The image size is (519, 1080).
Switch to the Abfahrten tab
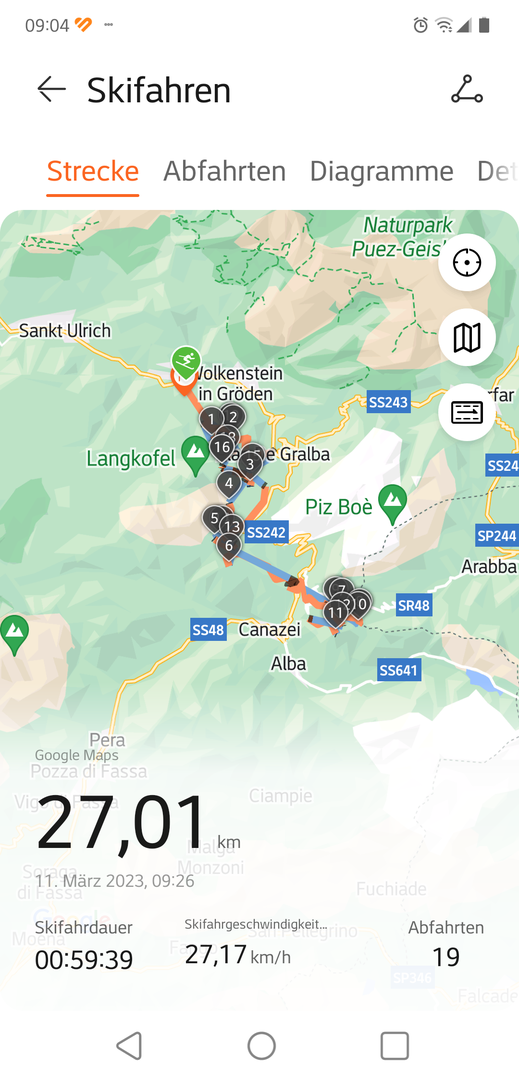pyautogui.click(x=224, y=172)
